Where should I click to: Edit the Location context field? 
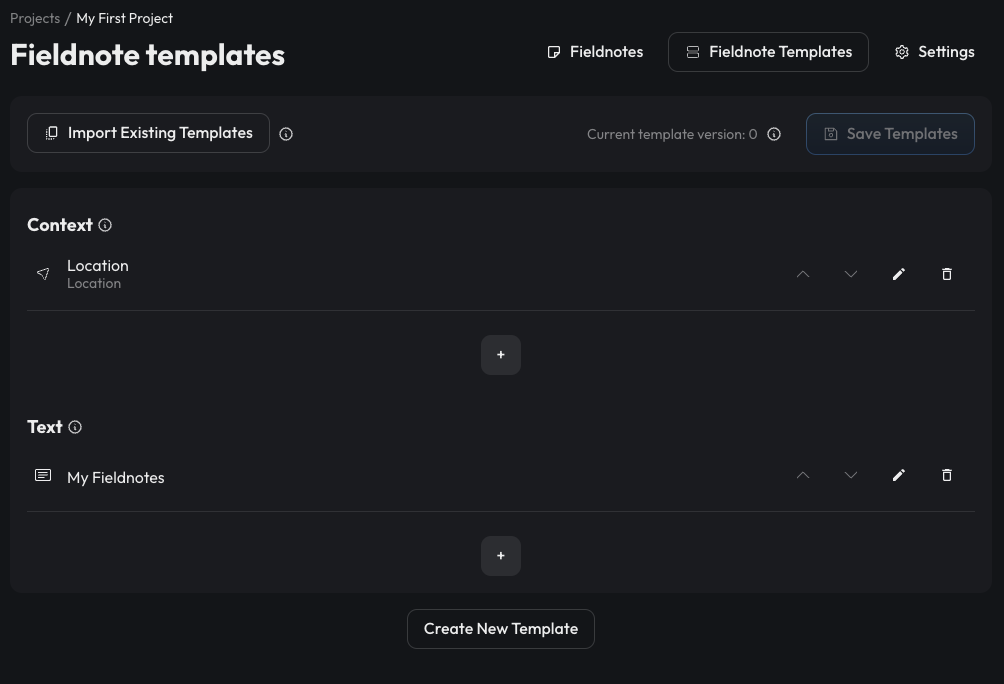pyautogui.click(x=898, y=274)
